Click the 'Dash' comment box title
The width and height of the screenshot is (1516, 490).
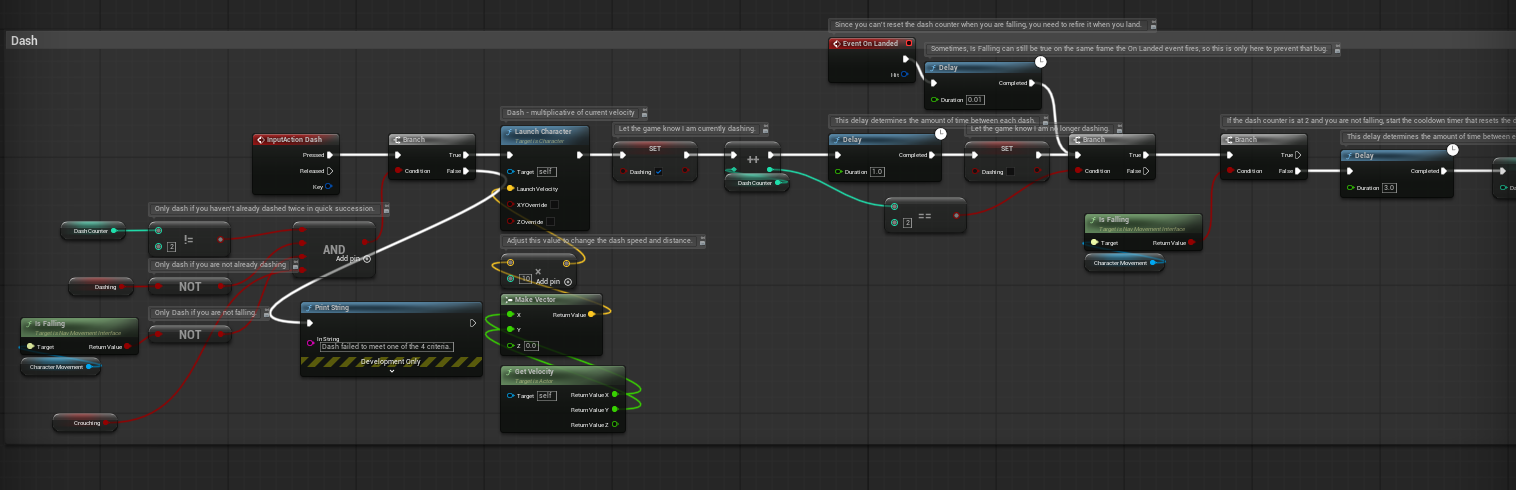24,41
